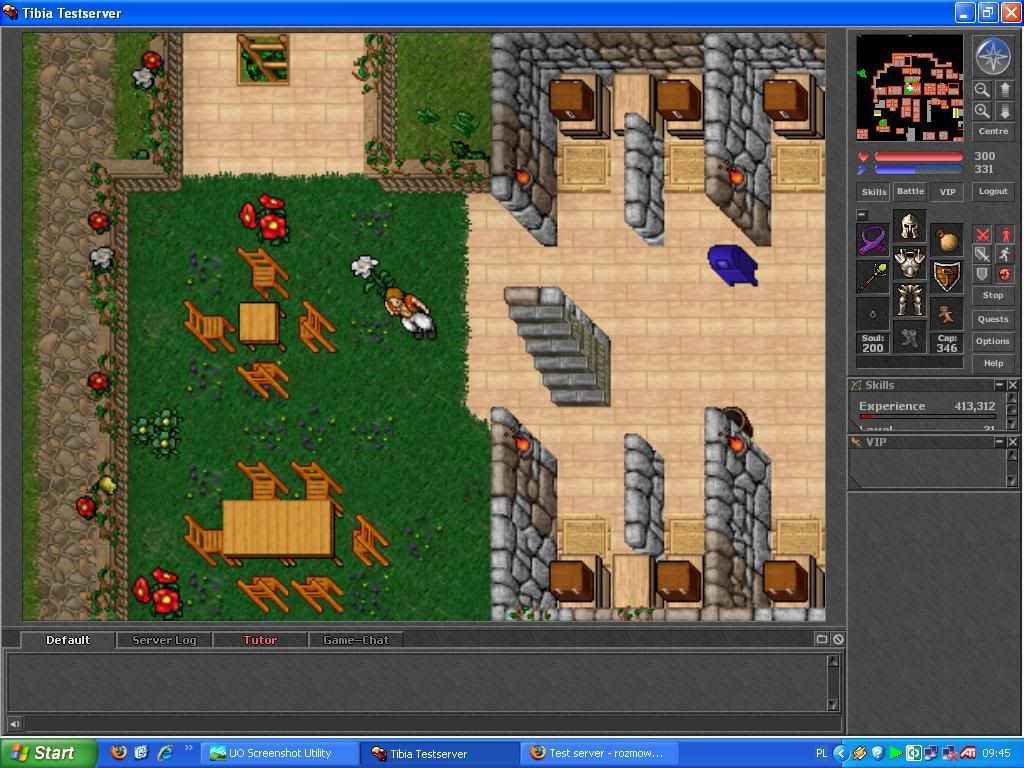1024x768 pixels.
Task: Move minimap one floor up
Action: pyautogui.click(x=1004, y=89)
